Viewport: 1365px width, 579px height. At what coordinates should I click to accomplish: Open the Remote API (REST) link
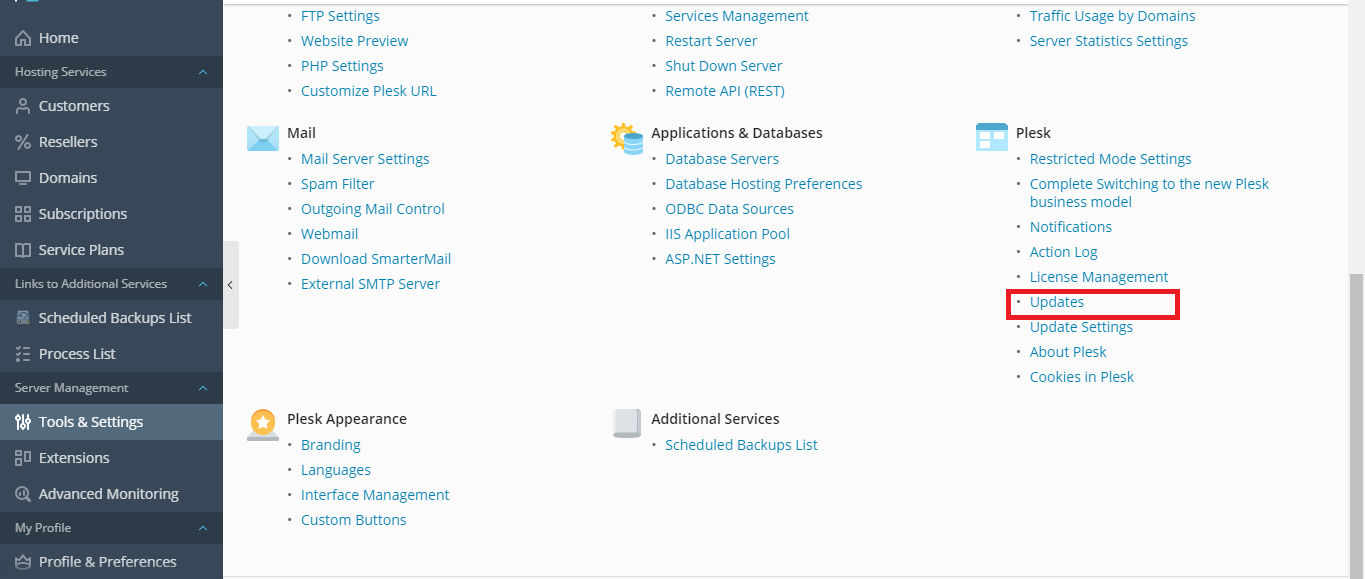725,91
